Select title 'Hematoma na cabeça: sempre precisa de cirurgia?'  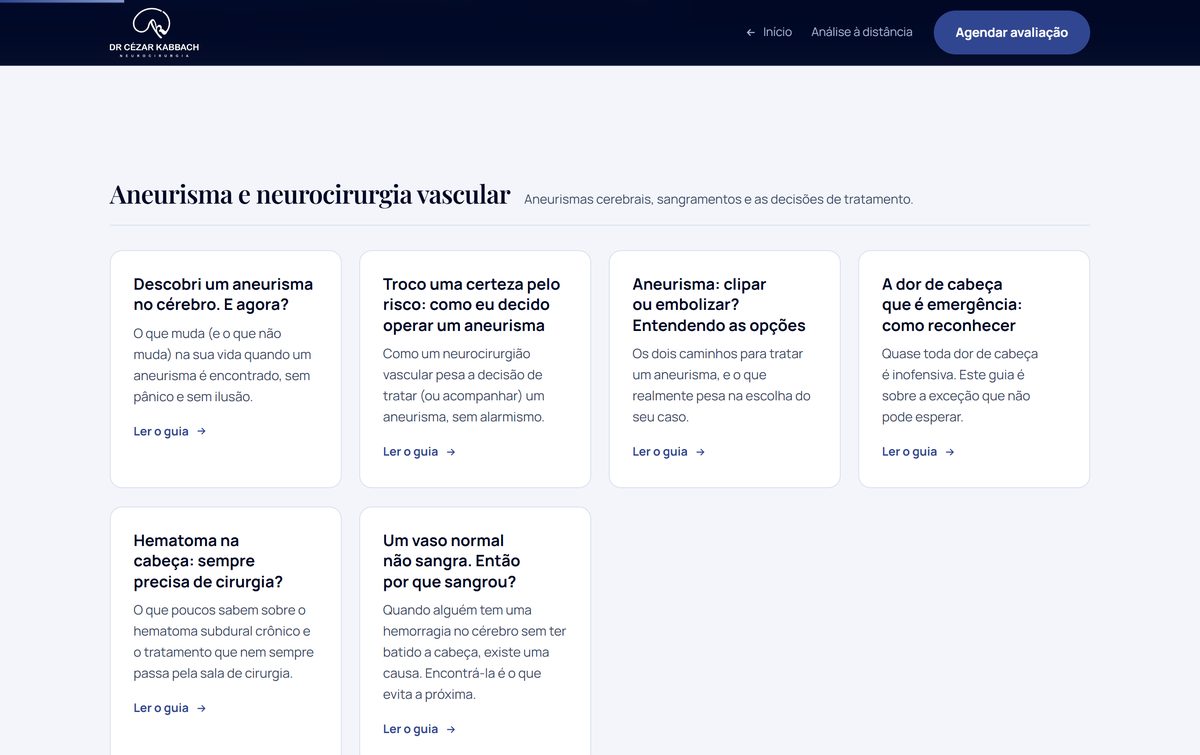tap(208, 561)
